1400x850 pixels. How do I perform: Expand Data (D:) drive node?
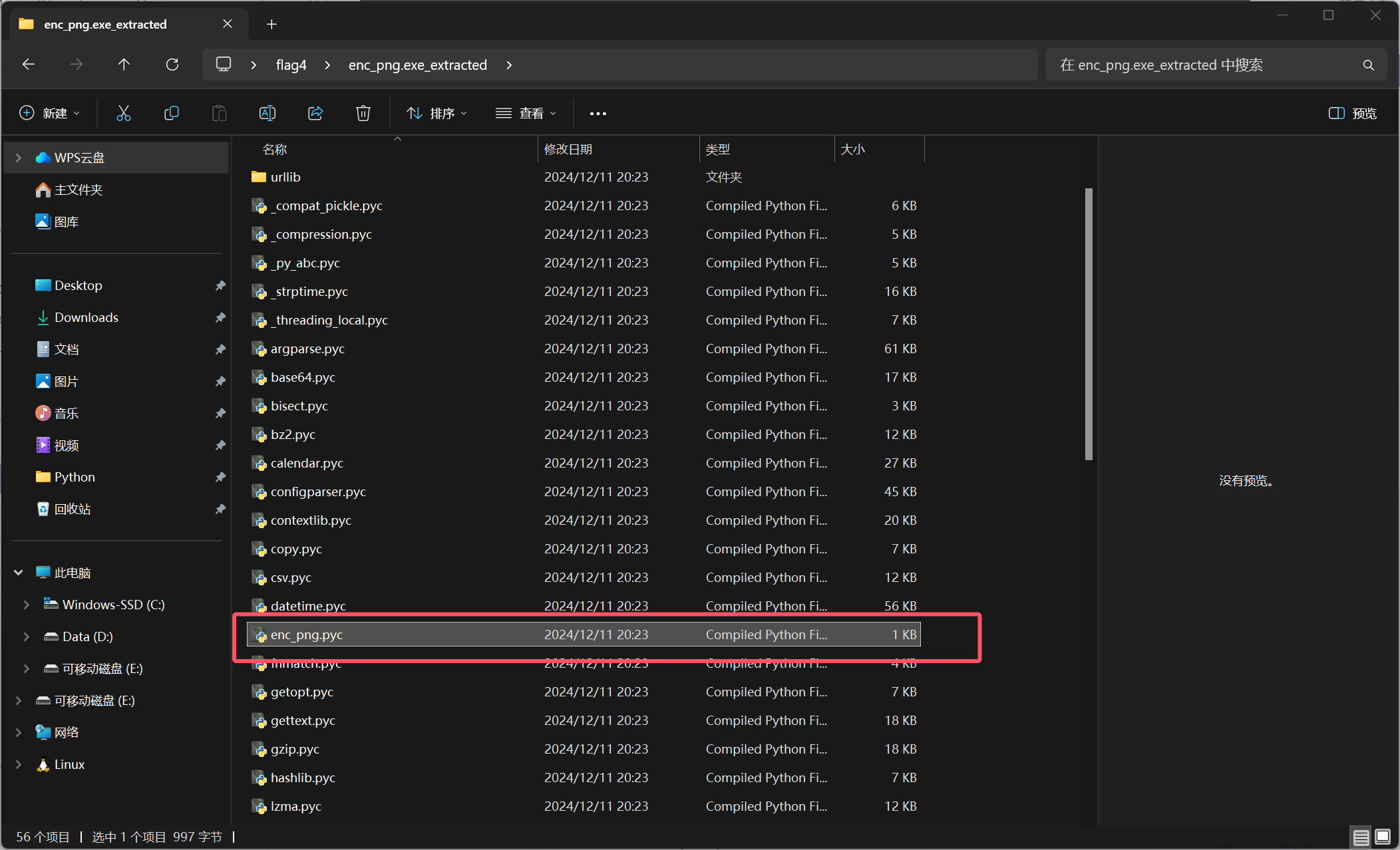point(27,637)
